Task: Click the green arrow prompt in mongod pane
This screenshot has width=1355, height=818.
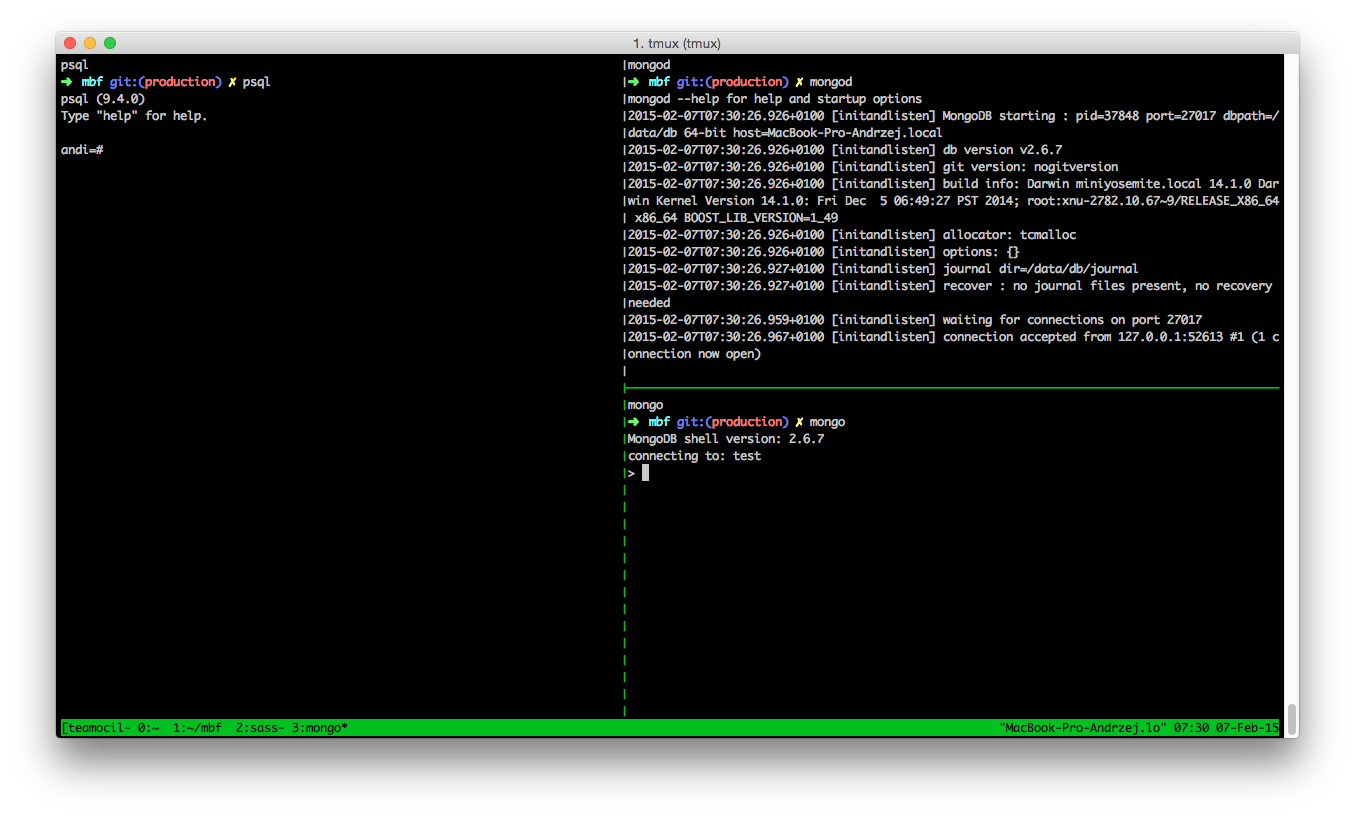Action: click(x=634, y=82)
